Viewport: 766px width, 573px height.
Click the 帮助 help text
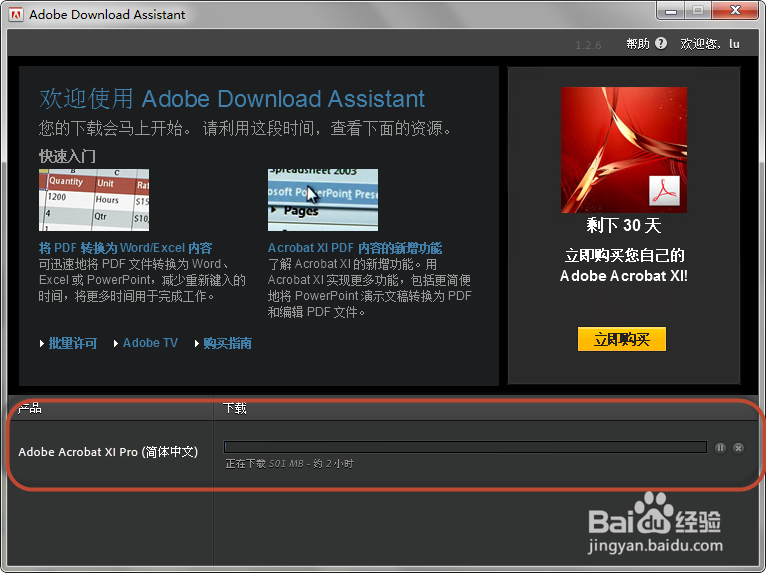[x=638, y=44]
